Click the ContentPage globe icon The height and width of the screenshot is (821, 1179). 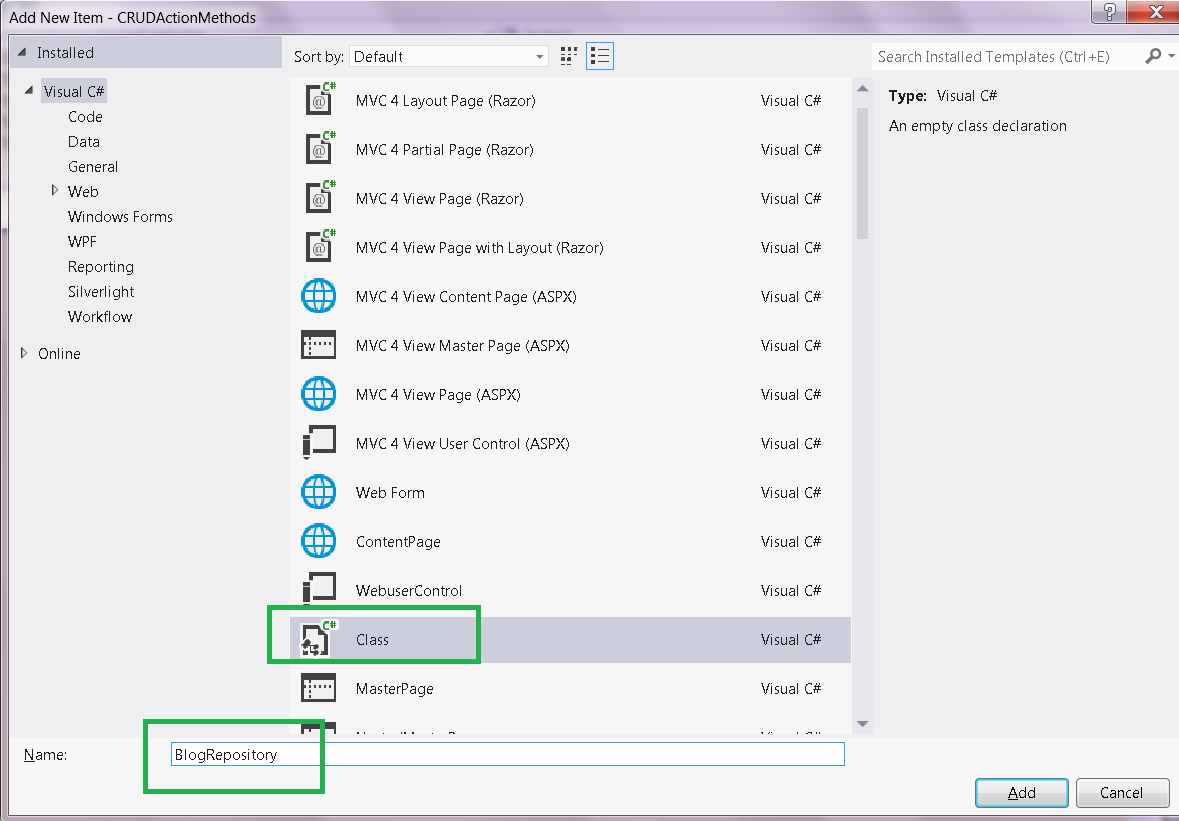tap(318, 541)
